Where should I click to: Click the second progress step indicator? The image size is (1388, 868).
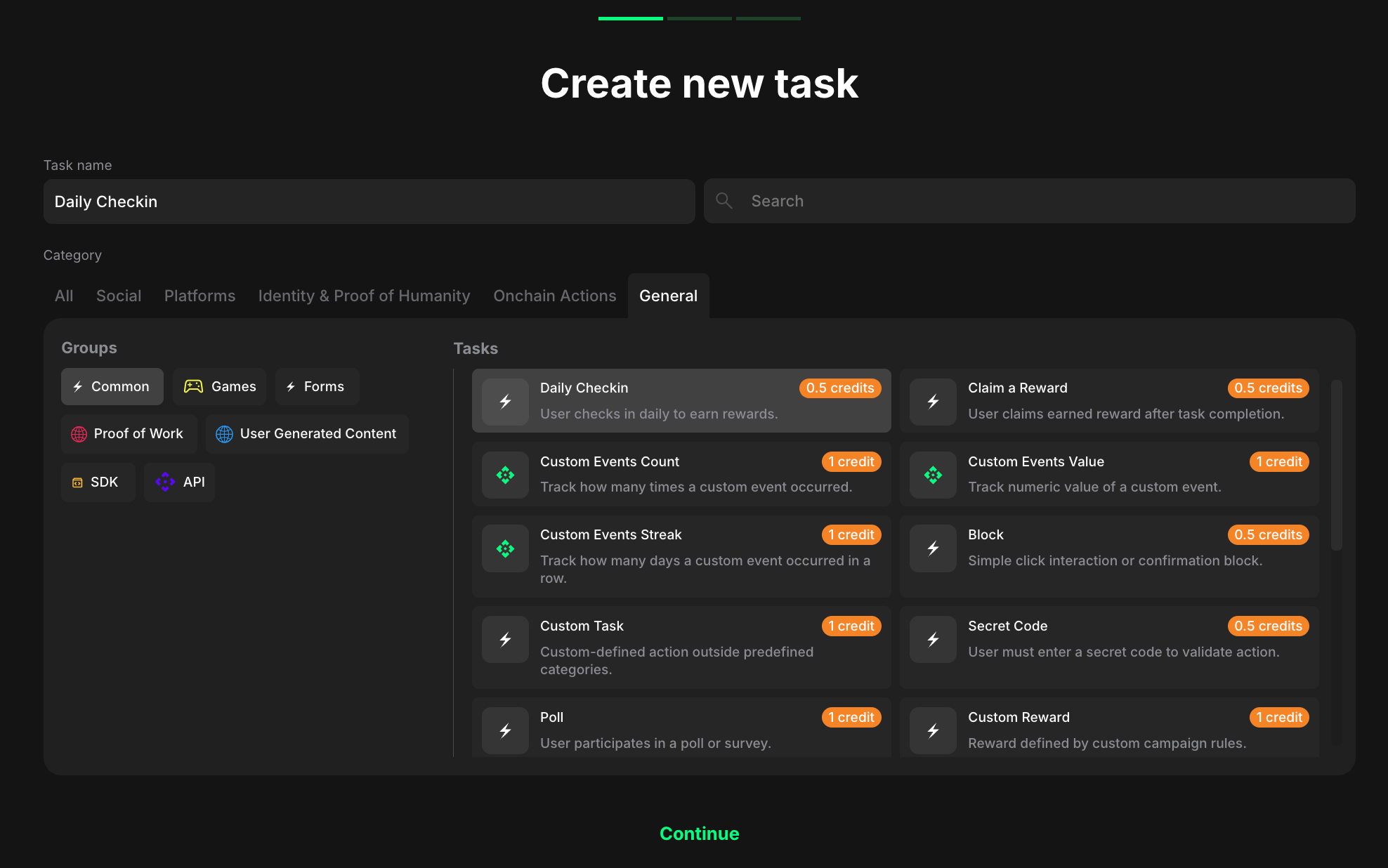[x=699, y=18]
